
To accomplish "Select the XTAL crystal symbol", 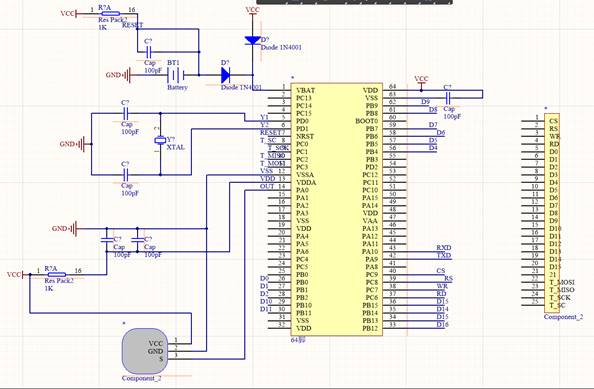I will point(160,140).
